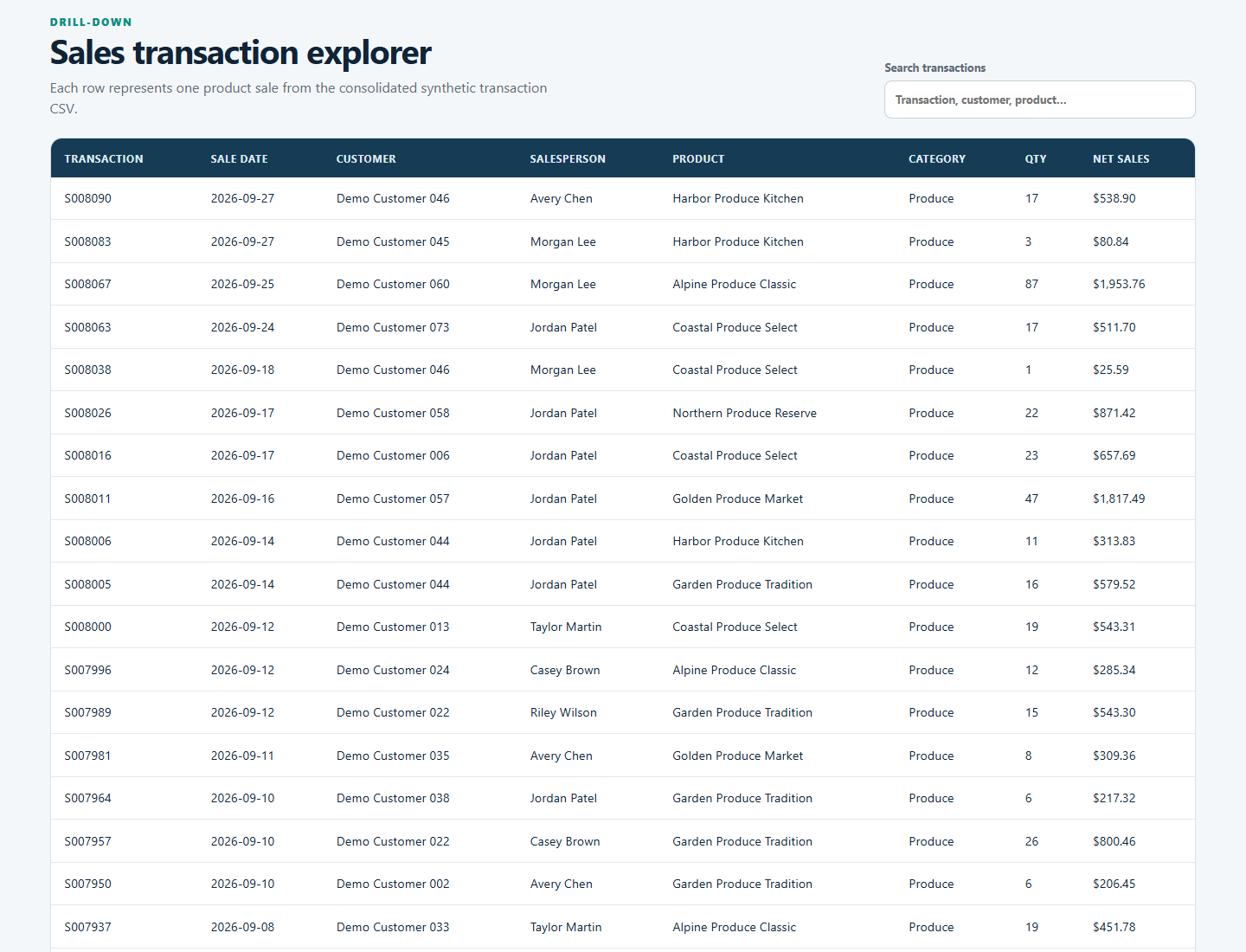Select transaction ID S008006
The width and height of the screenshot is (1246, 952).
[x=87, y=541]
